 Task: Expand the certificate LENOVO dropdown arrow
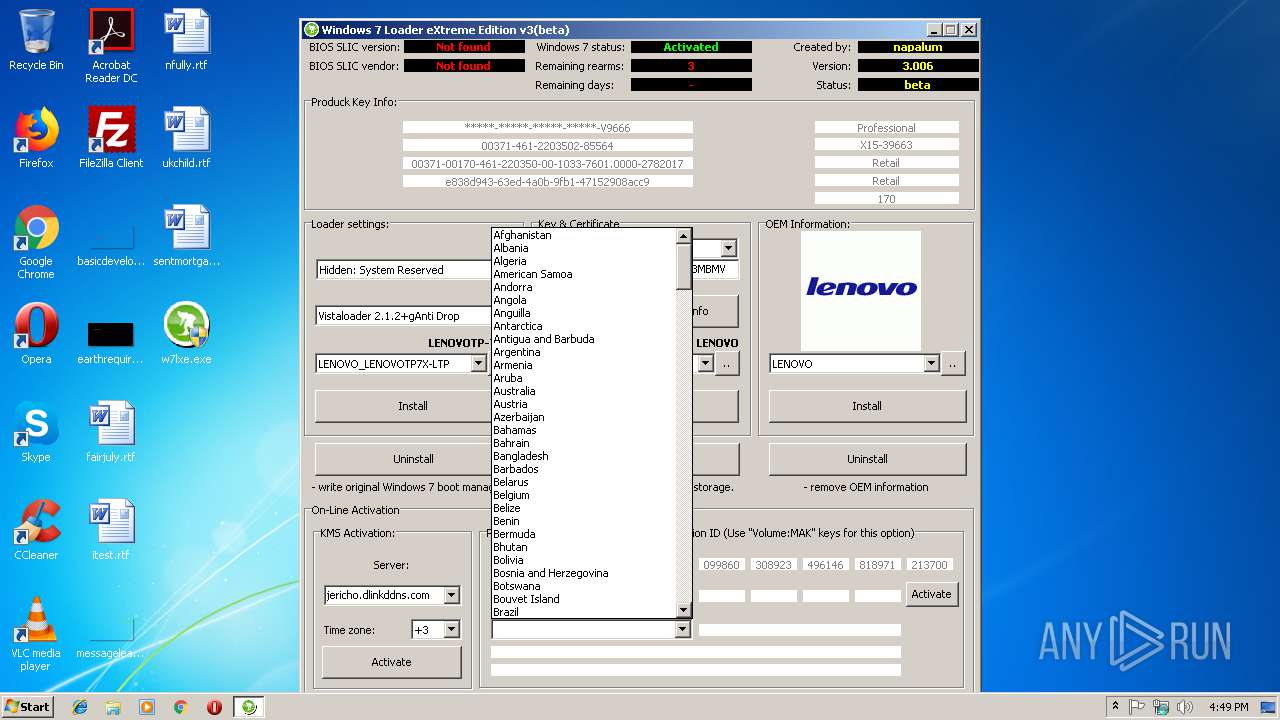pos(705,364)
